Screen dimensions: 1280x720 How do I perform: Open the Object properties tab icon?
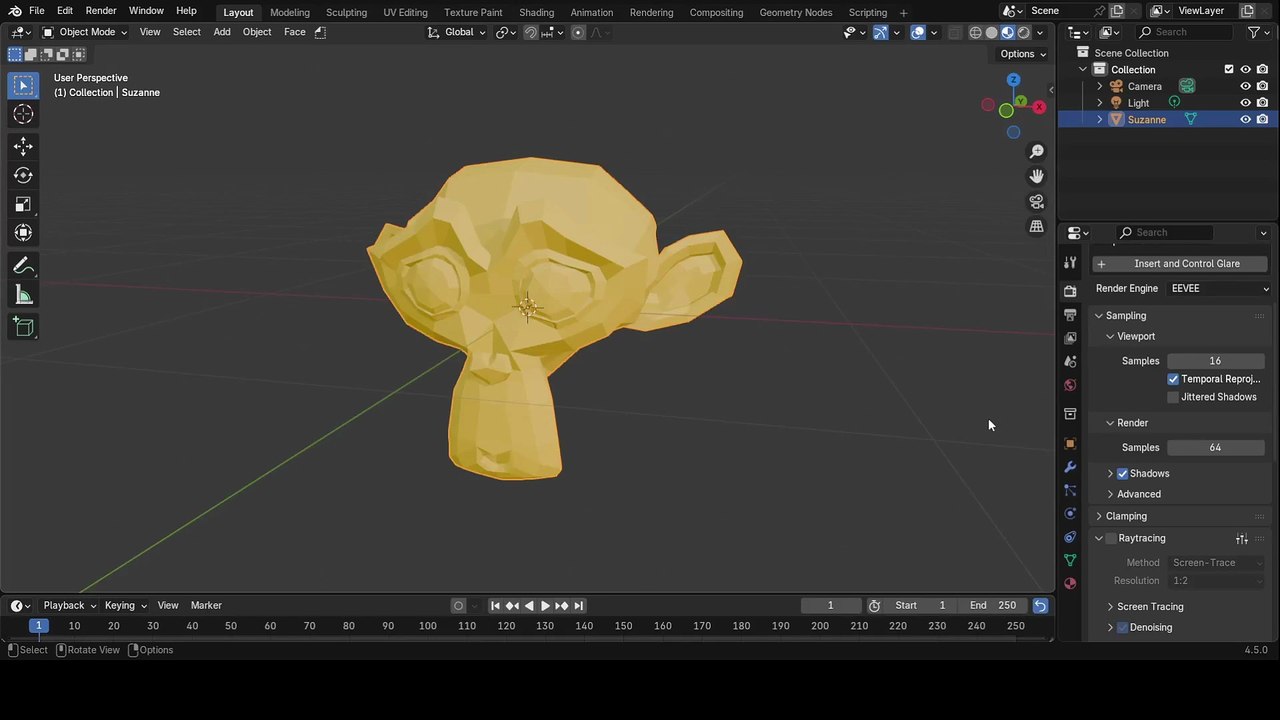click(x=1070, y=443)
